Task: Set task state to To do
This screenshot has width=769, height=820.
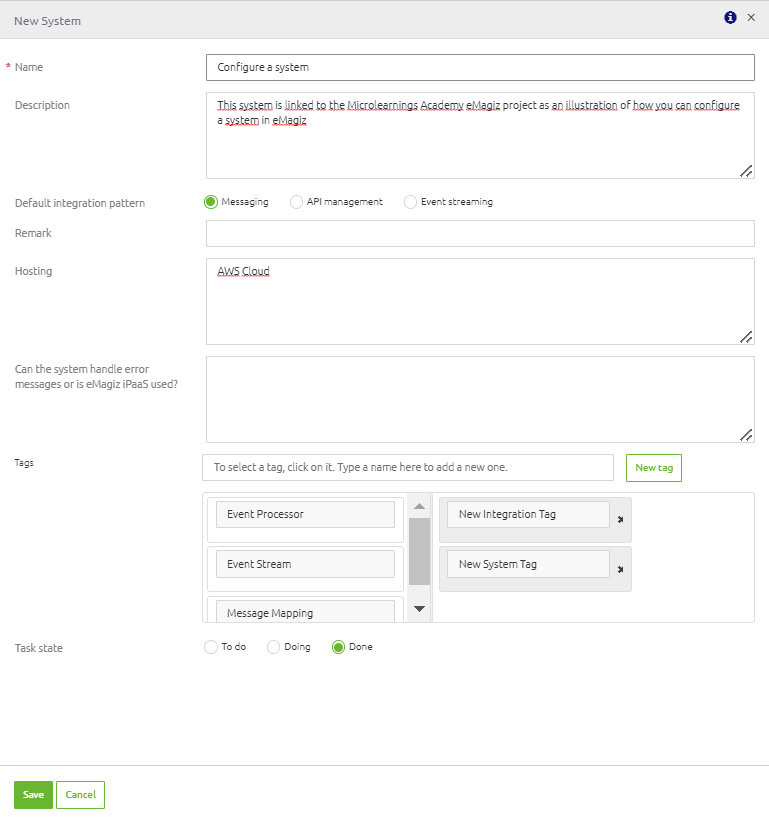Action: (x=211, y=646)
